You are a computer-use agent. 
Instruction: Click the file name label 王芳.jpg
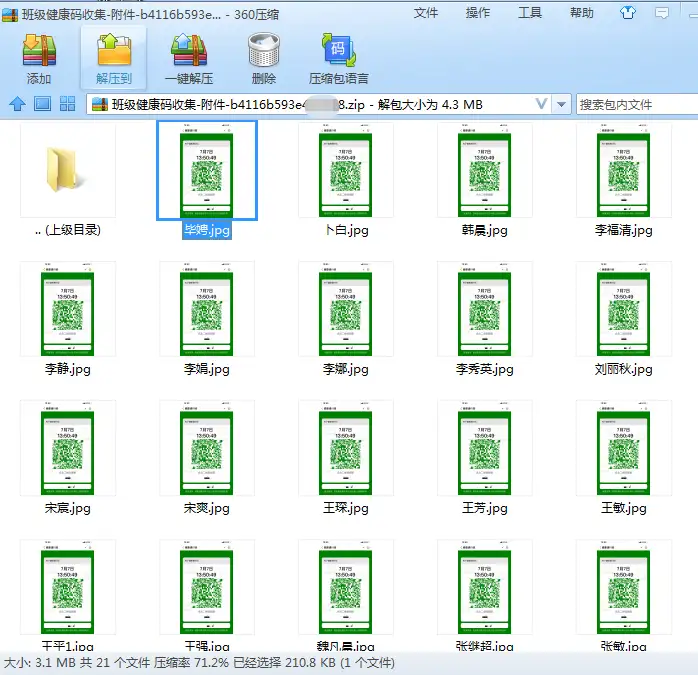(x=484, y=508)
